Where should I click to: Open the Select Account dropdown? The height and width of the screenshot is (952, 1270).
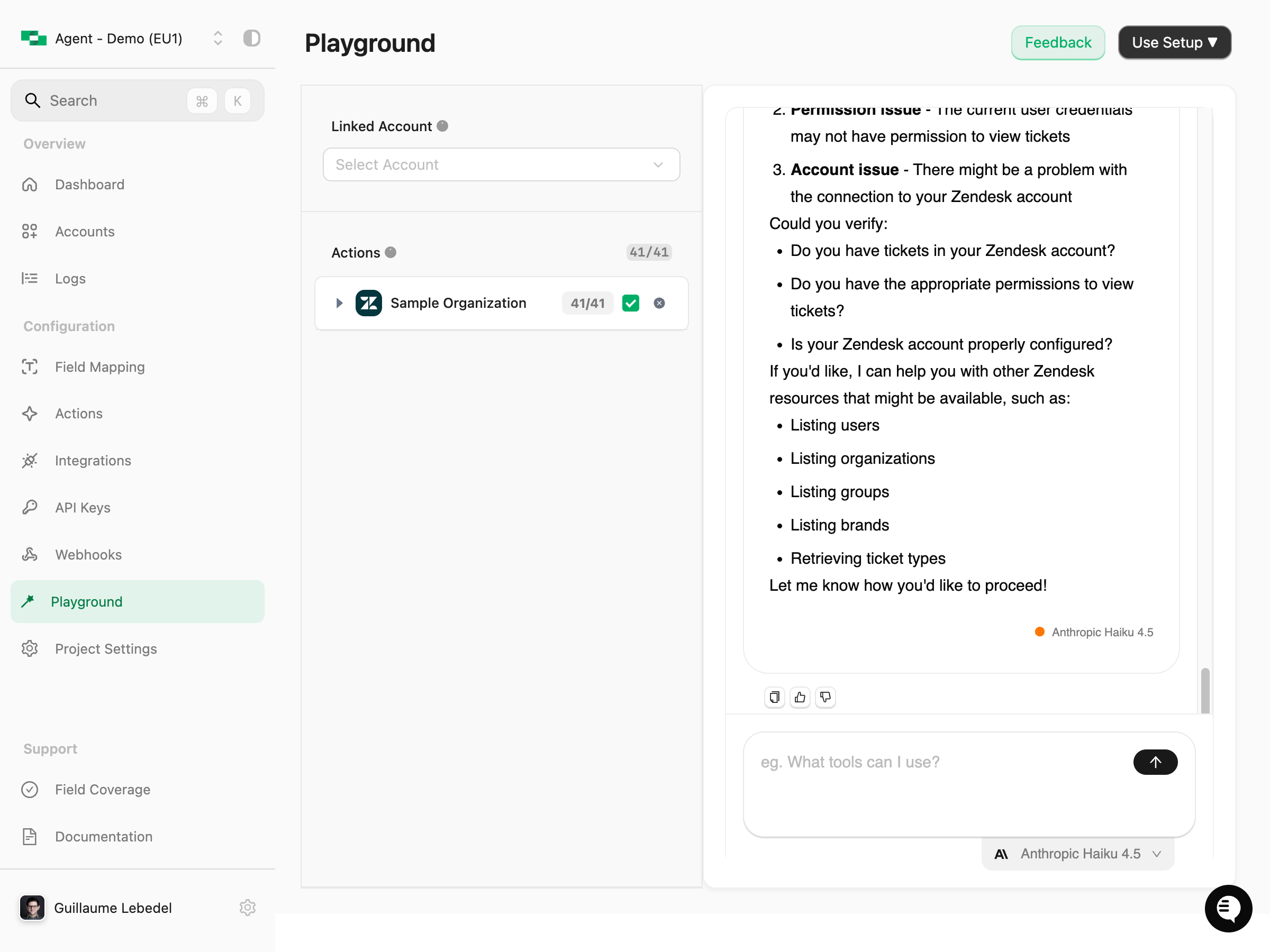click(x=501, y=164)
